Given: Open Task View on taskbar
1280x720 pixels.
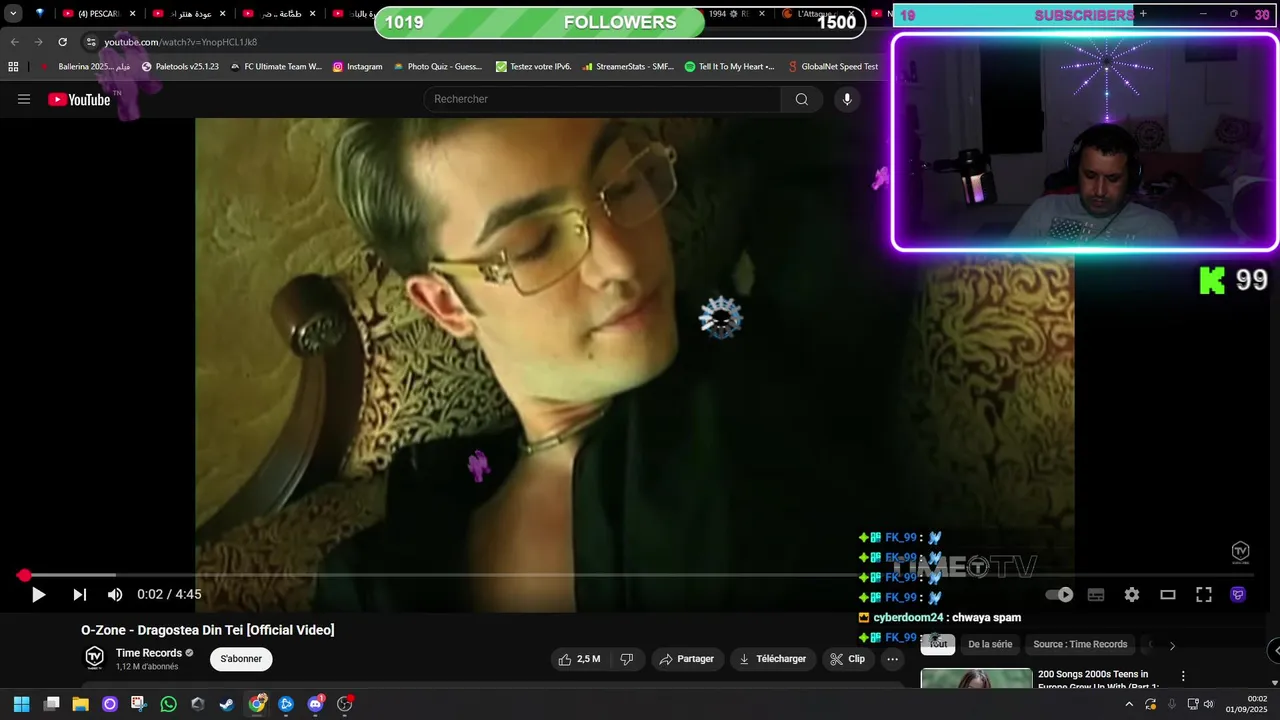Looking at the screenshot, I should [52, 704].
